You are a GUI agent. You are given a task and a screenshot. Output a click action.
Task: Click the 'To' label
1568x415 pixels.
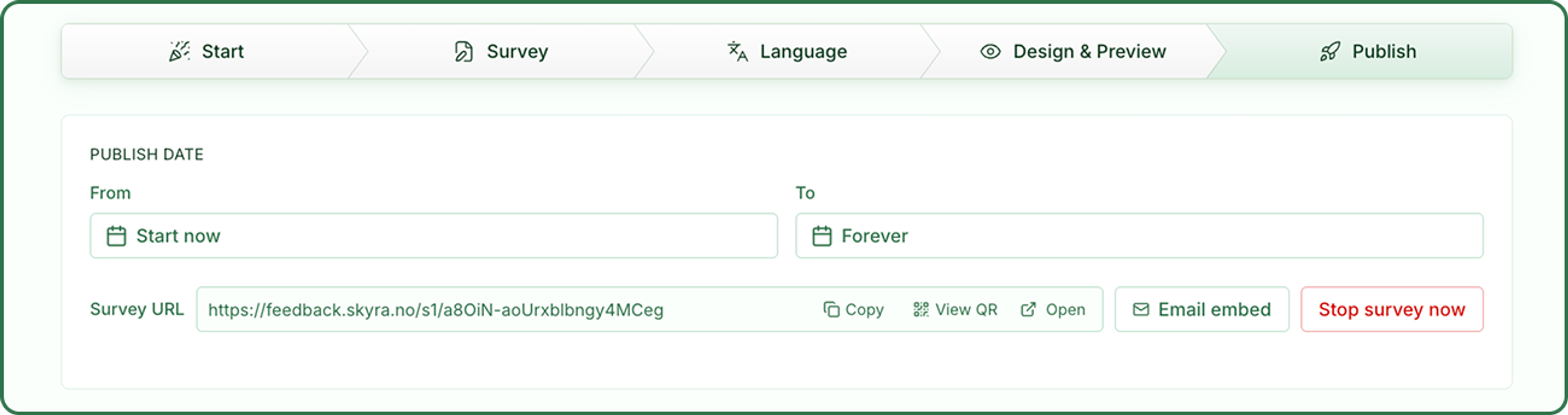(x=805, y=193)
